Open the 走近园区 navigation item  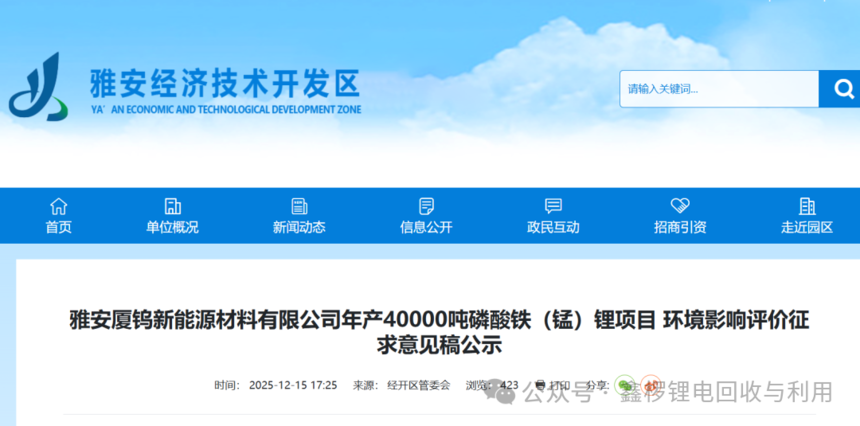click(x=807, y=216)
